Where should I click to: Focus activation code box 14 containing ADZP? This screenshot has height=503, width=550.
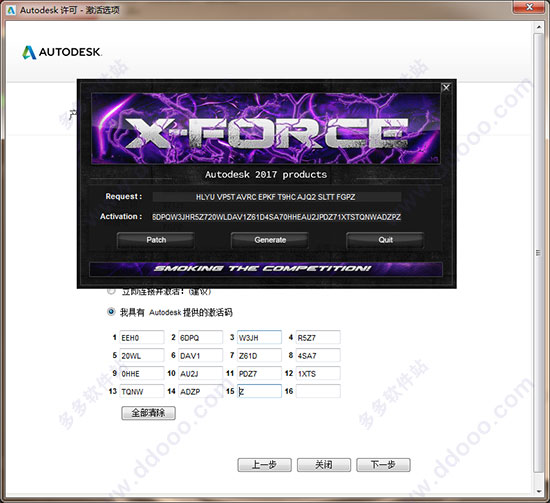coord(200,391)
